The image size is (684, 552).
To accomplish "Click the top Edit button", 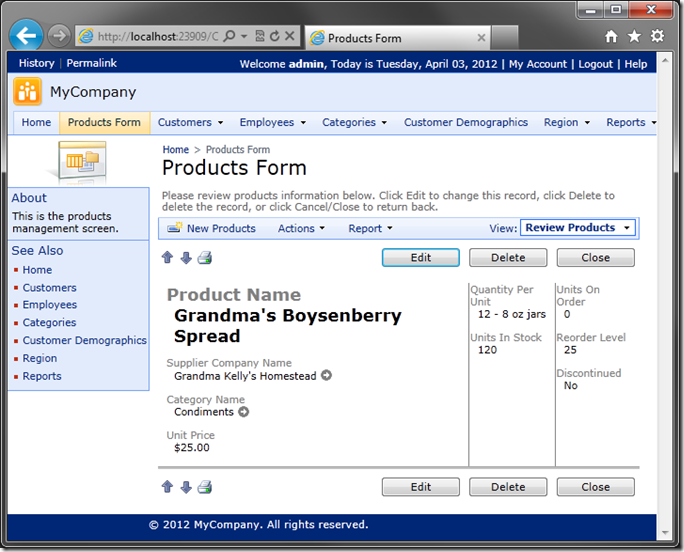I will [x=421, y=257].
